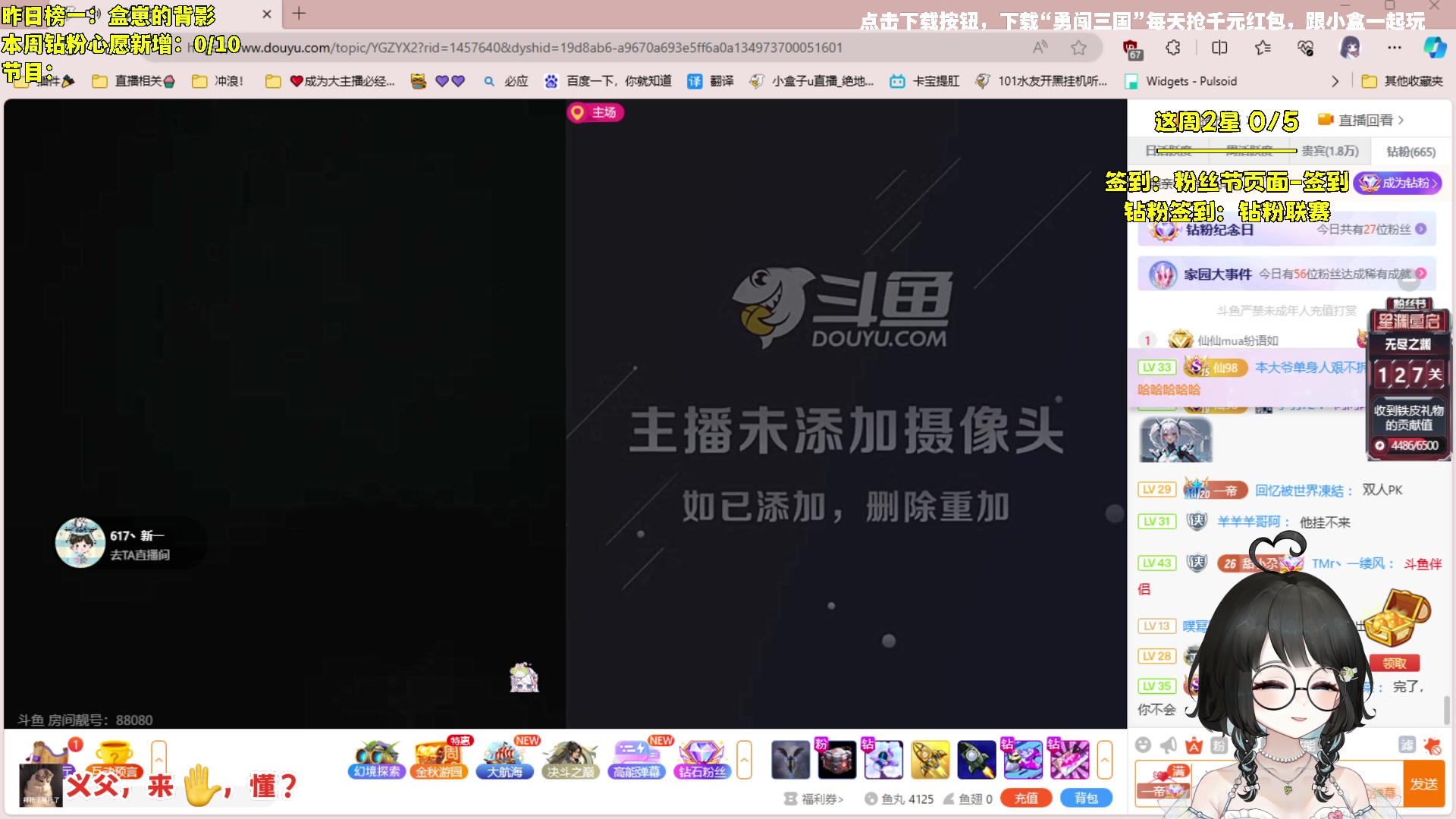Switch to the 贵宾(1.8万) tab

point(1329,151)
